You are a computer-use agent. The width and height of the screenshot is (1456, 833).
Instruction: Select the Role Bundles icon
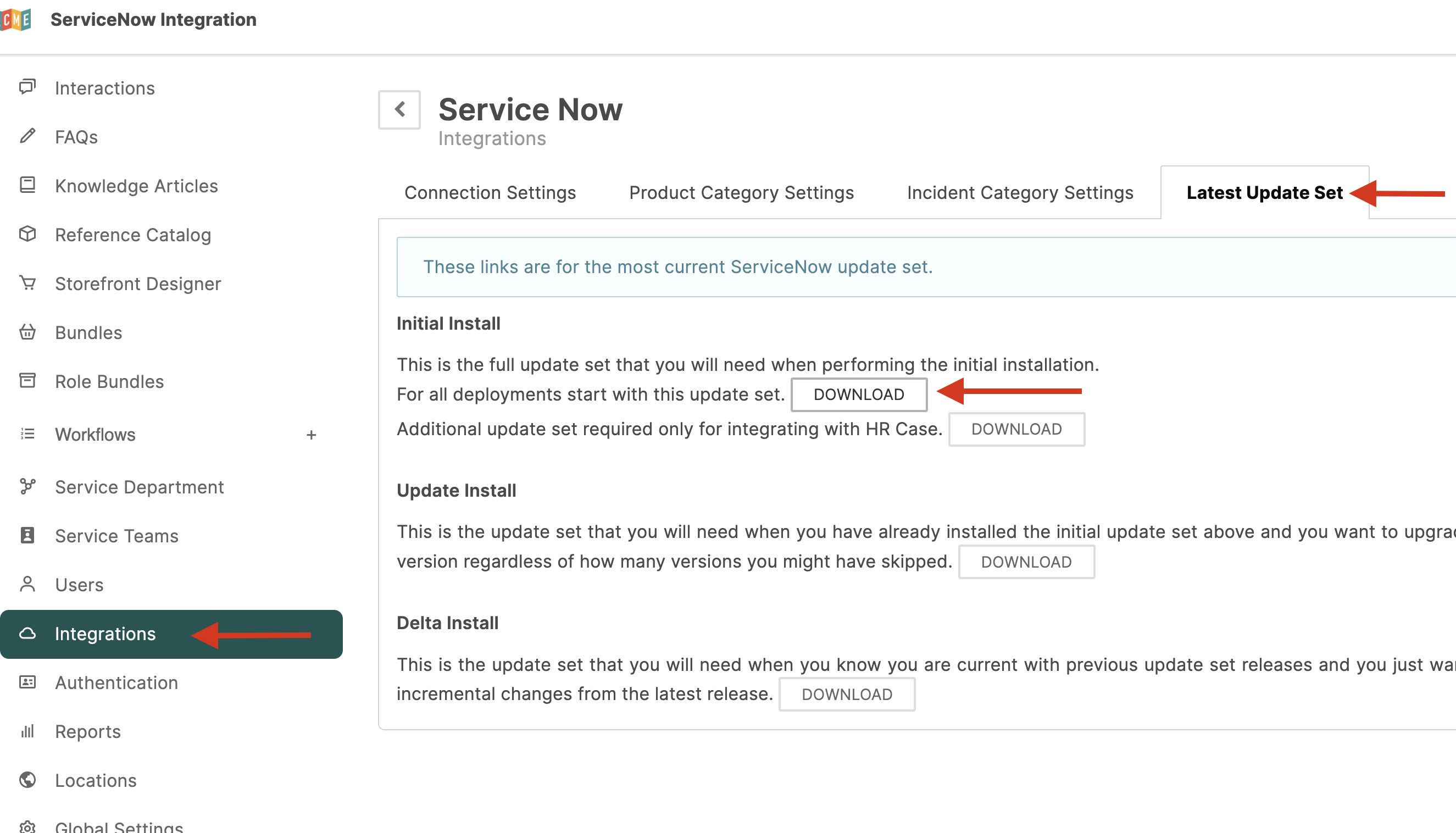pyautogui.click(x=27, y=380)
